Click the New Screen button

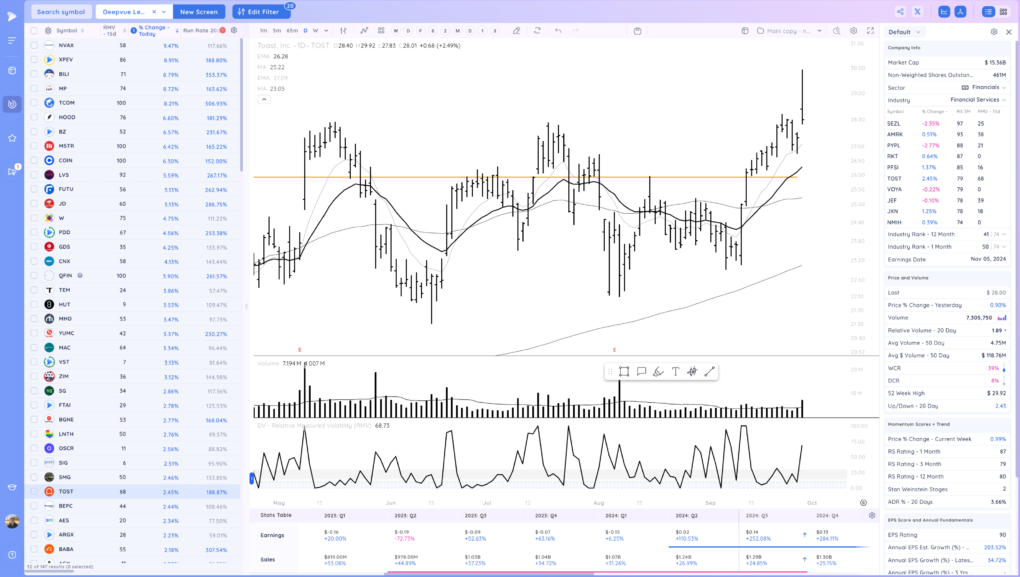coord(199,12)
